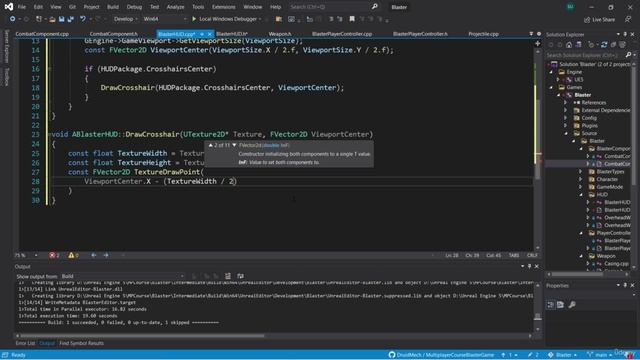Navigate backward using the toolbar arrow
Viewport: 640px width, 360px height.
pos(13,19)
